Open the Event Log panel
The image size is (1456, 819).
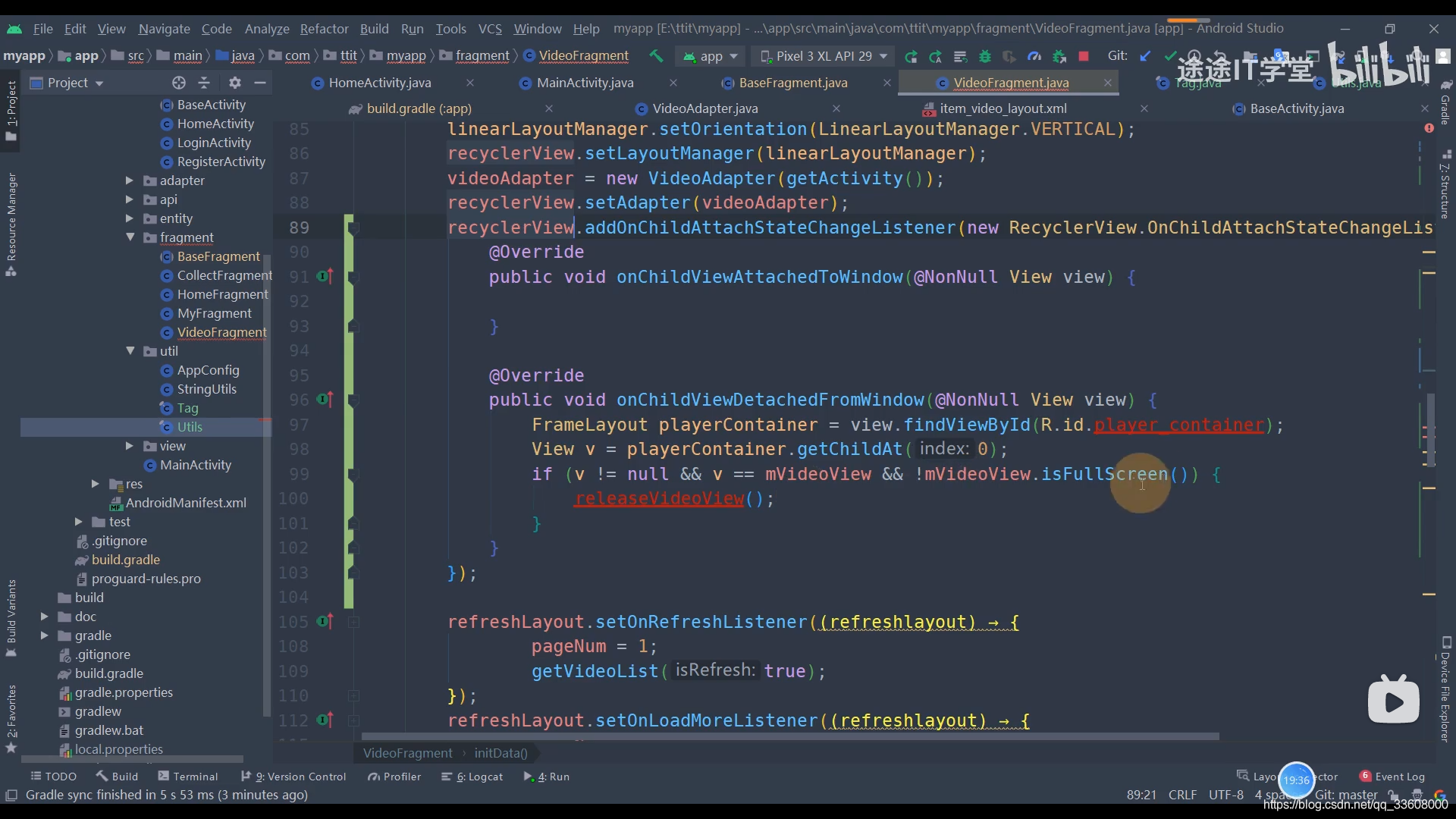point(1392,777)
